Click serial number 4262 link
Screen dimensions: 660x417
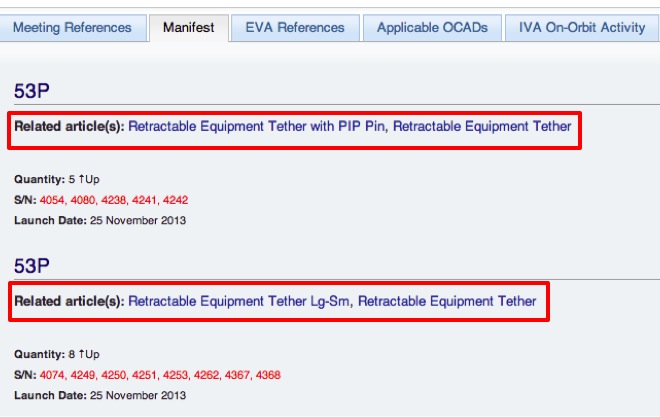206,375
